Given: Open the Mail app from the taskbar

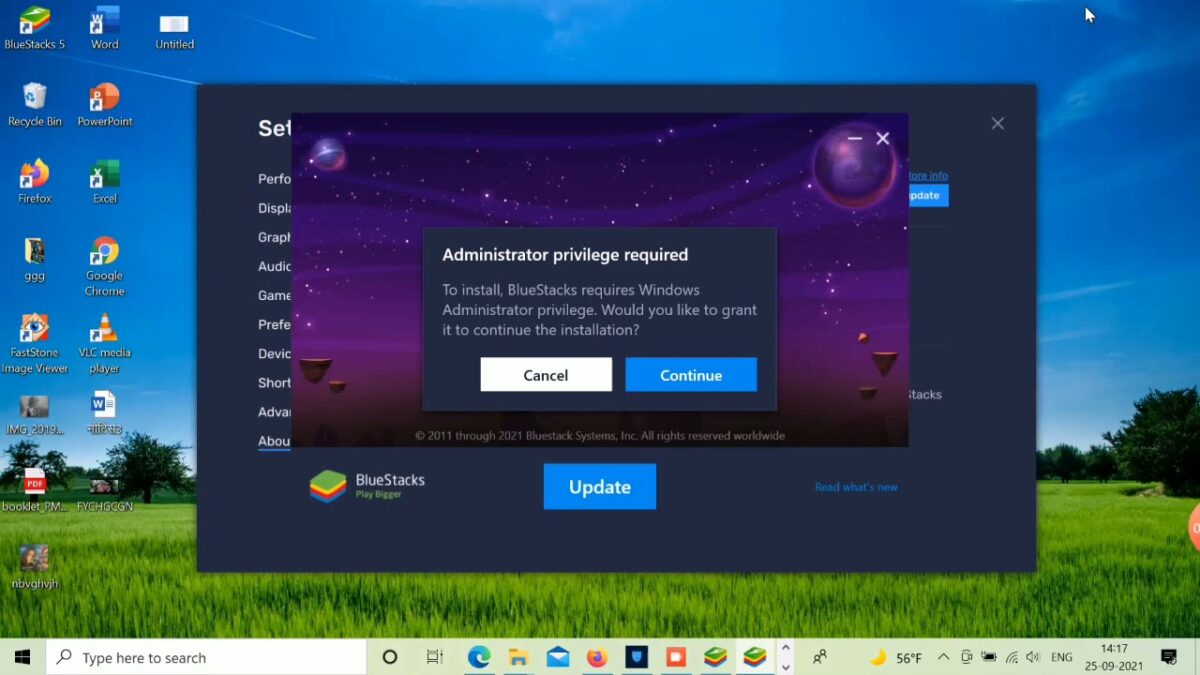Looking at the screenshot, I should pyautogui.click(x=558, y=657).
